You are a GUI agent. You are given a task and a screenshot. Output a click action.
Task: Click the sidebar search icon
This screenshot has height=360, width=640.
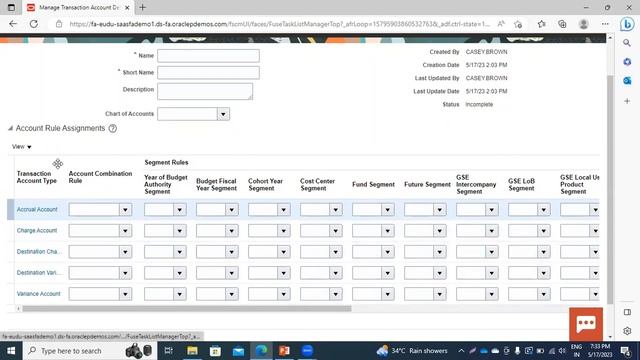(627, 43)
